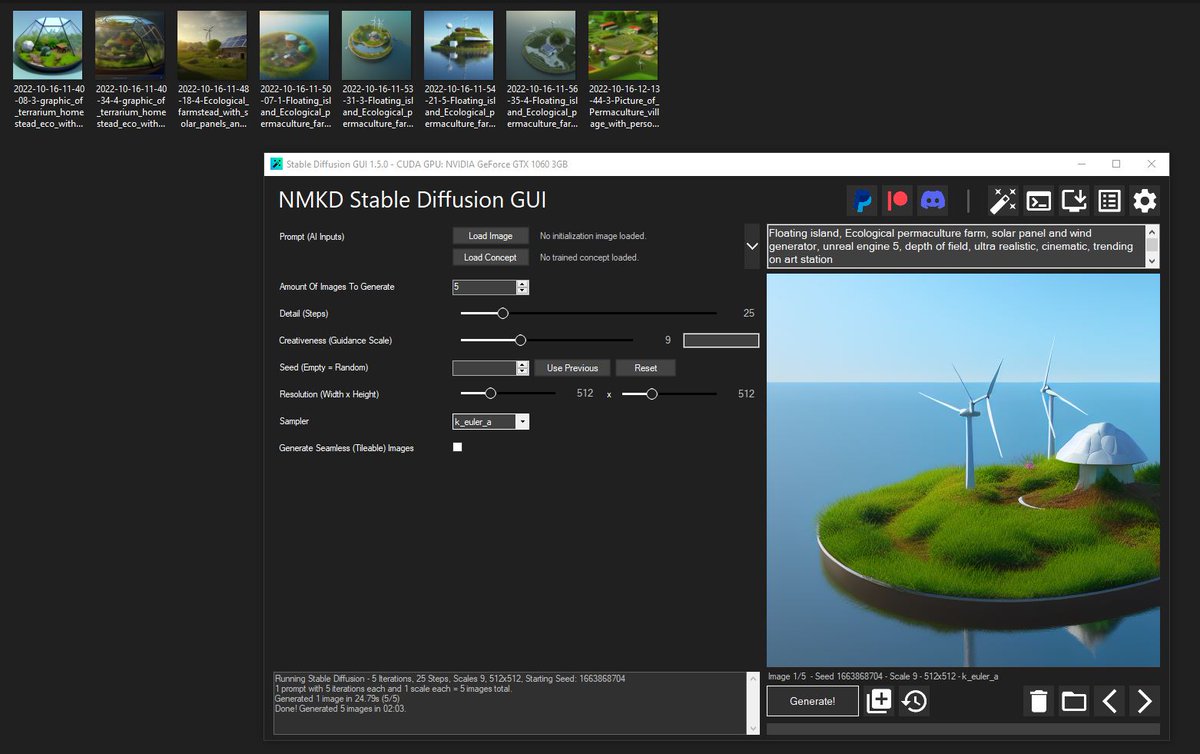The width and height of the screenshot is (1200, 754).
Task: Click the app logo in title bar
Action: click(x=276, y=164)
